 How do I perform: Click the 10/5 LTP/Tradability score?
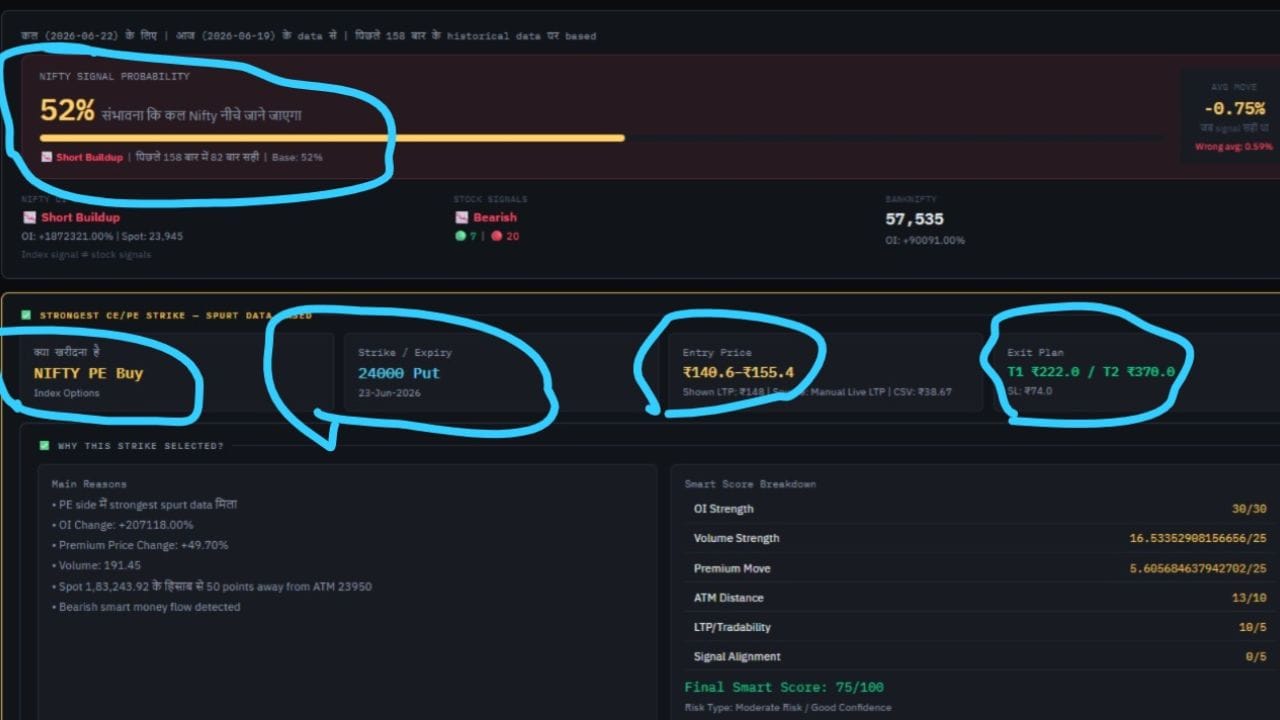(x=1252, y=627)
